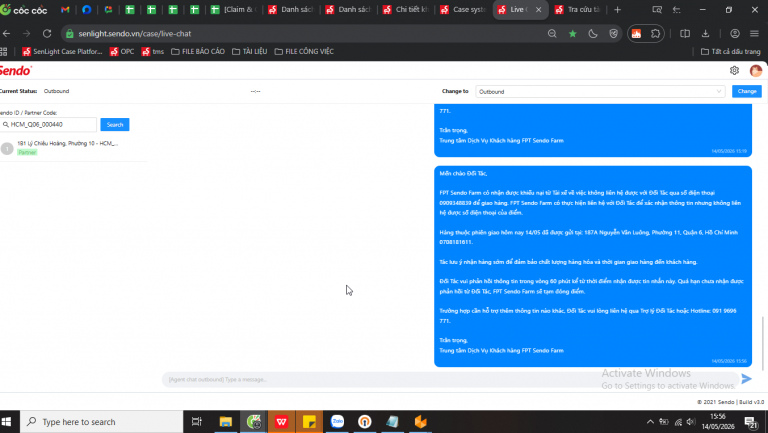Click the send message arrow icon

tap(746, 379)
